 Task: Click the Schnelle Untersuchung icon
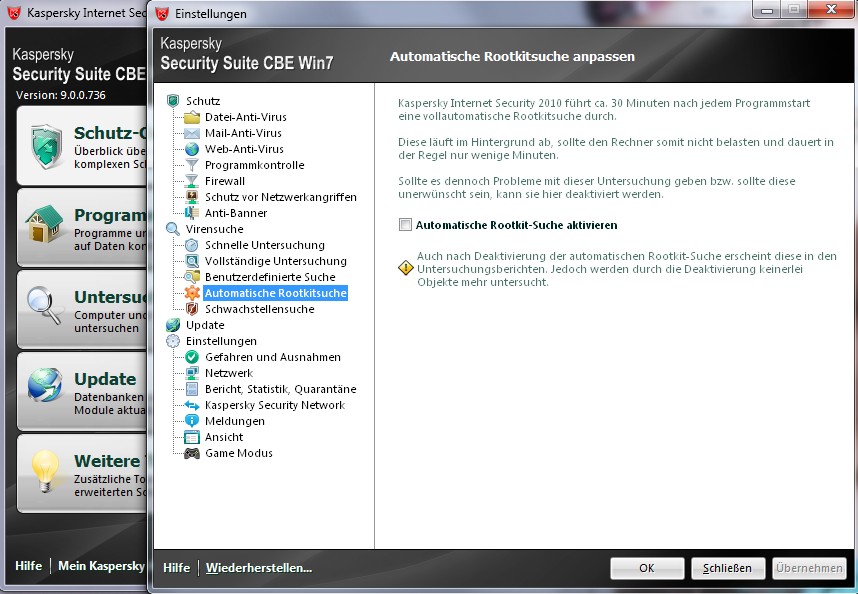coord(192,245)
